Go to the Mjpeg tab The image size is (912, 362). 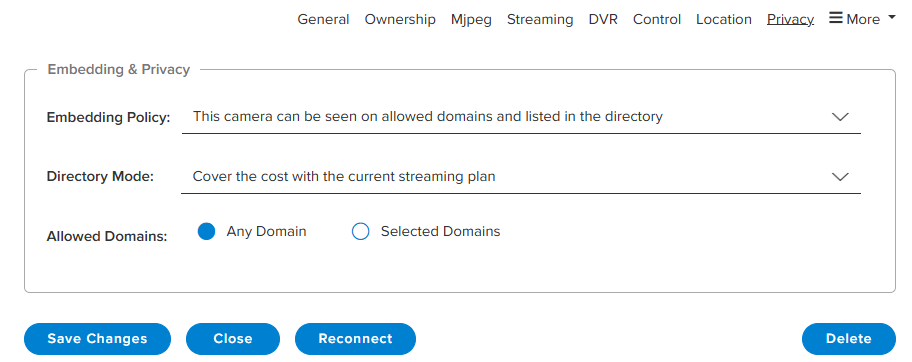pos(471,19)
